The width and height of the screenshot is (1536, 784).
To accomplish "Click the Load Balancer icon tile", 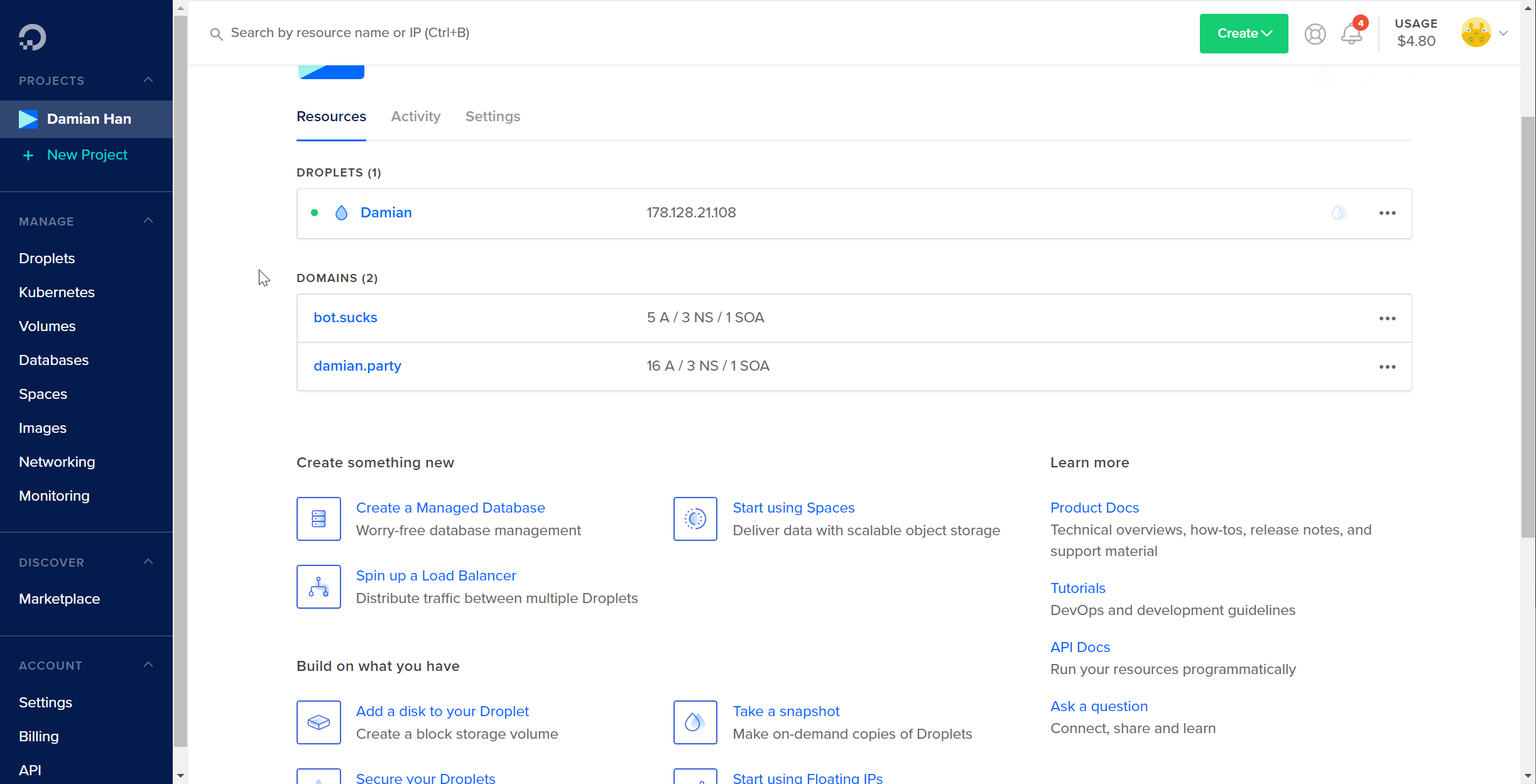I will tap(319, 587).
